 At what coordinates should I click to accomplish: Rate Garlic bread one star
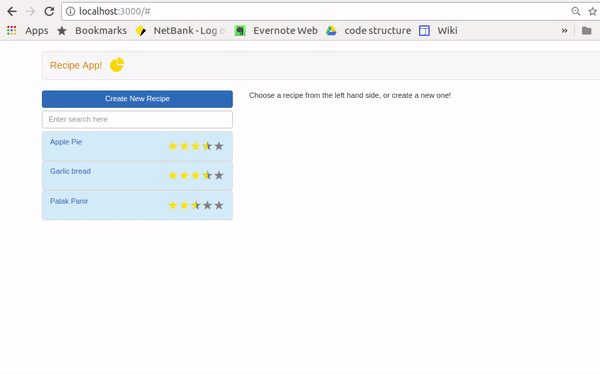[173, 176]
